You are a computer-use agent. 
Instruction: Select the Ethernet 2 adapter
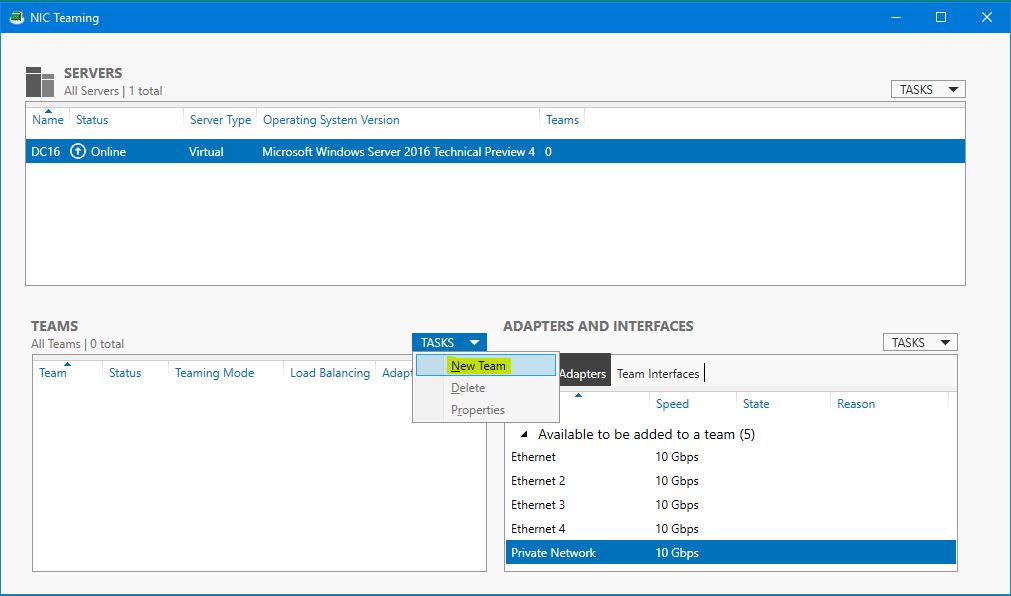coord(731,481)
